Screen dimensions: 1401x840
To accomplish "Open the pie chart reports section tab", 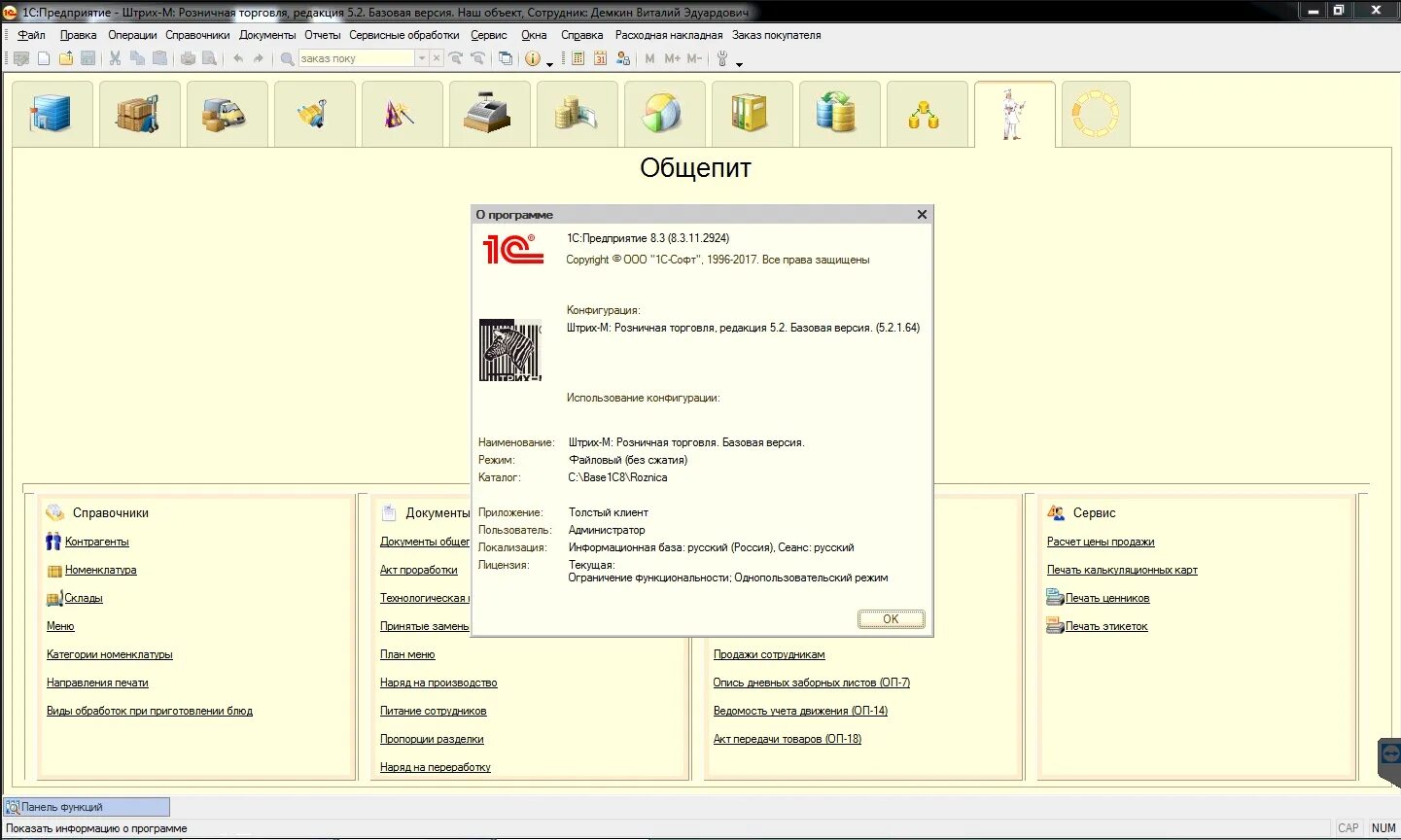I will click(x=665, y=114).
